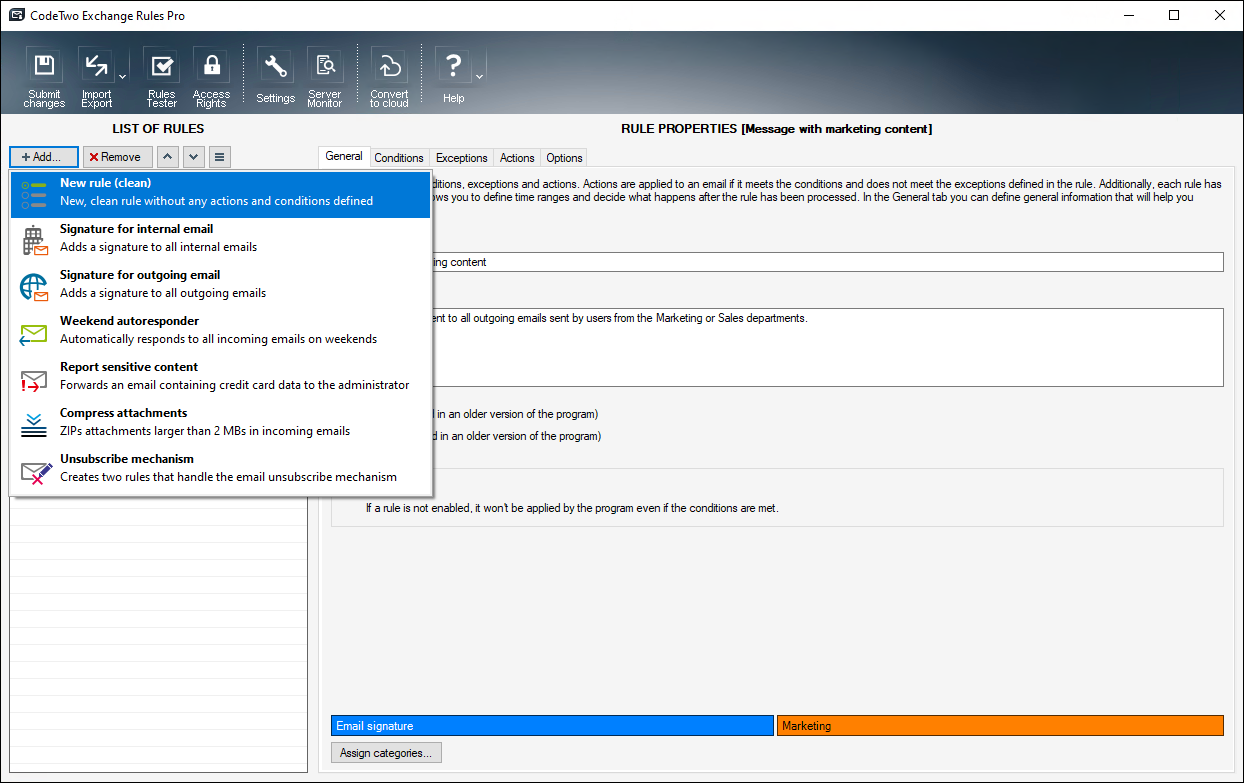Switch to the Options tab

pos(564,158)
